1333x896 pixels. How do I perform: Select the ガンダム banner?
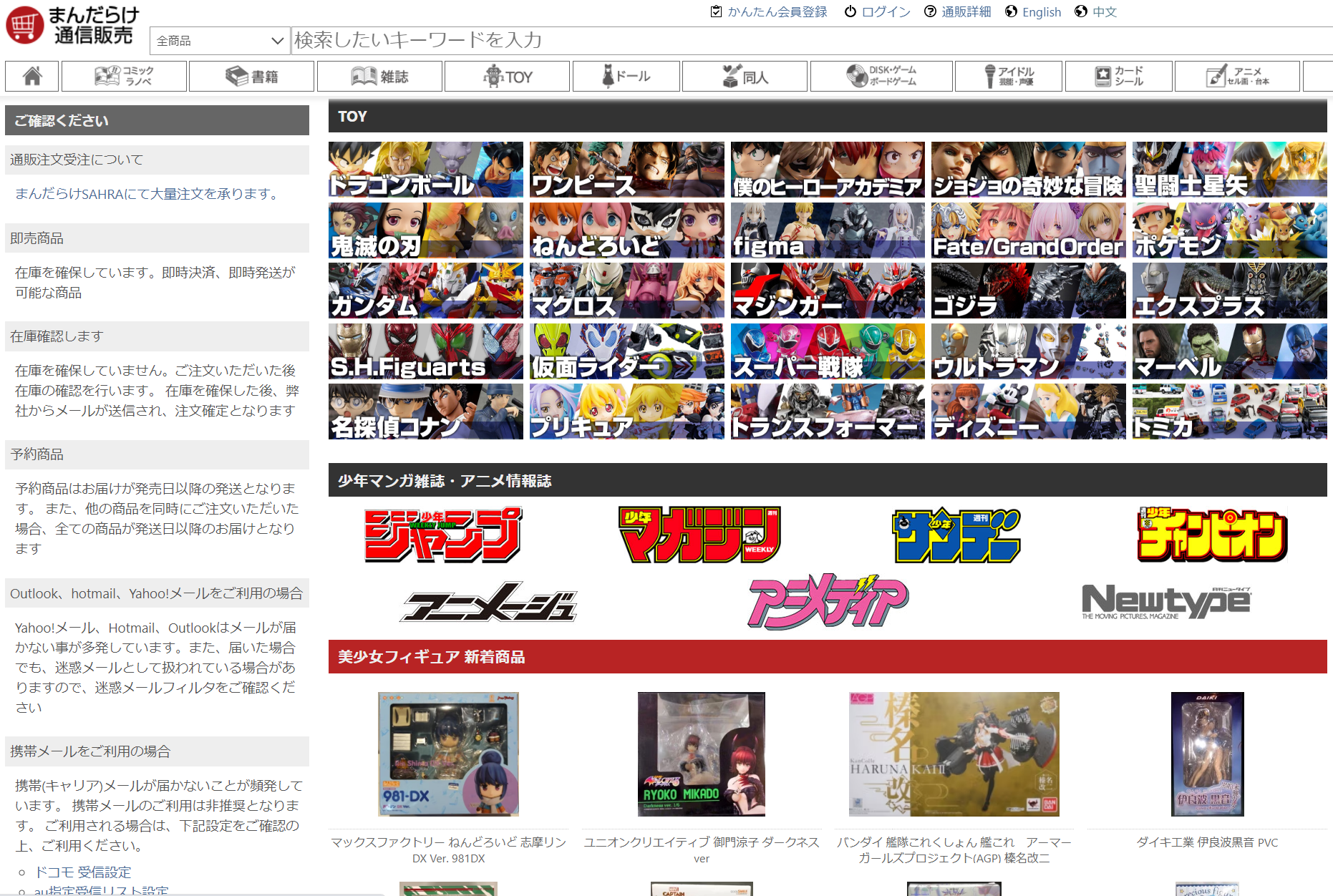pyautogui.click(x=426, y=291)
